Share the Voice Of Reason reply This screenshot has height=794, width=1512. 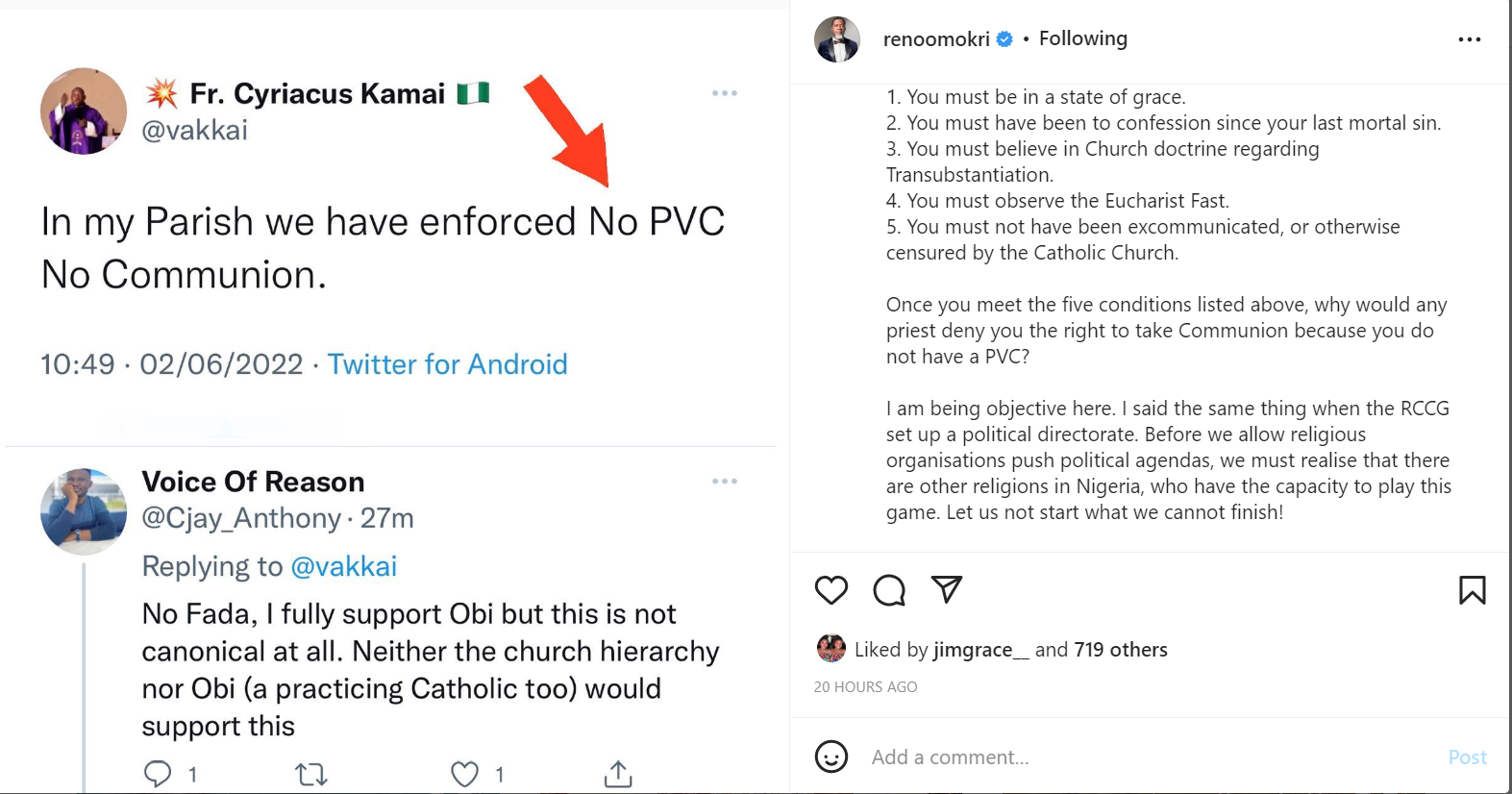click(x=618, y=774)
